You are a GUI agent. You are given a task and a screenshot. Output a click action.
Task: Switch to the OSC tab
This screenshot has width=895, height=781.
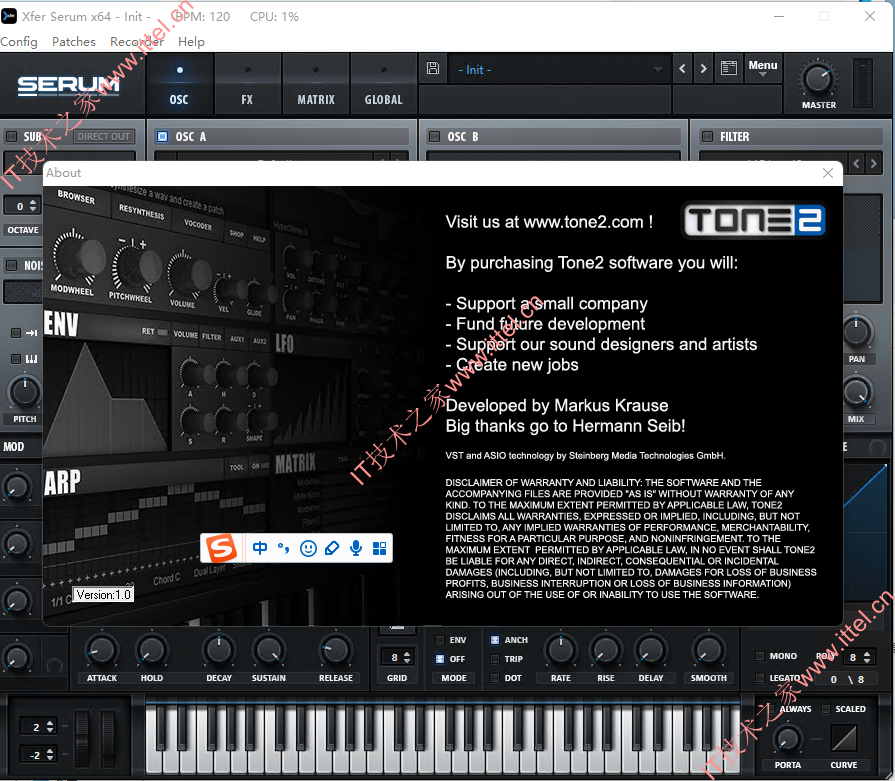click(179, 84)
